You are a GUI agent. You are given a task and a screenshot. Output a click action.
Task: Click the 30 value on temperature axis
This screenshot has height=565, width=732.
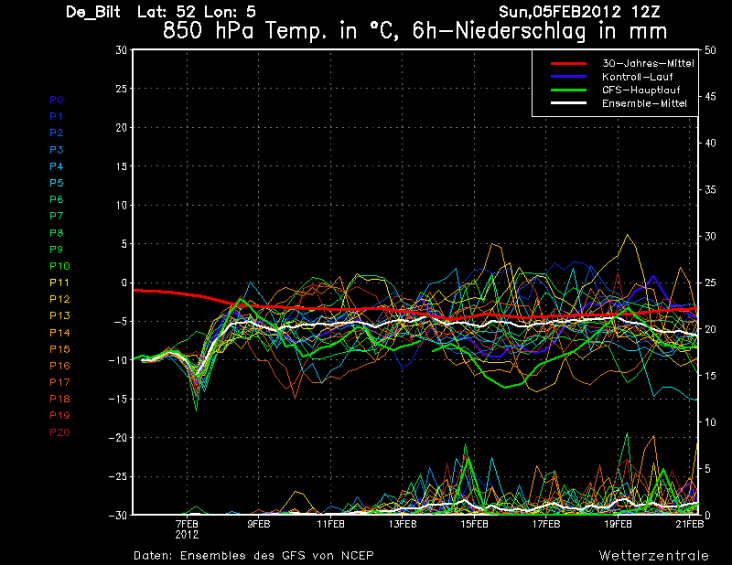[x=121, y=50]
